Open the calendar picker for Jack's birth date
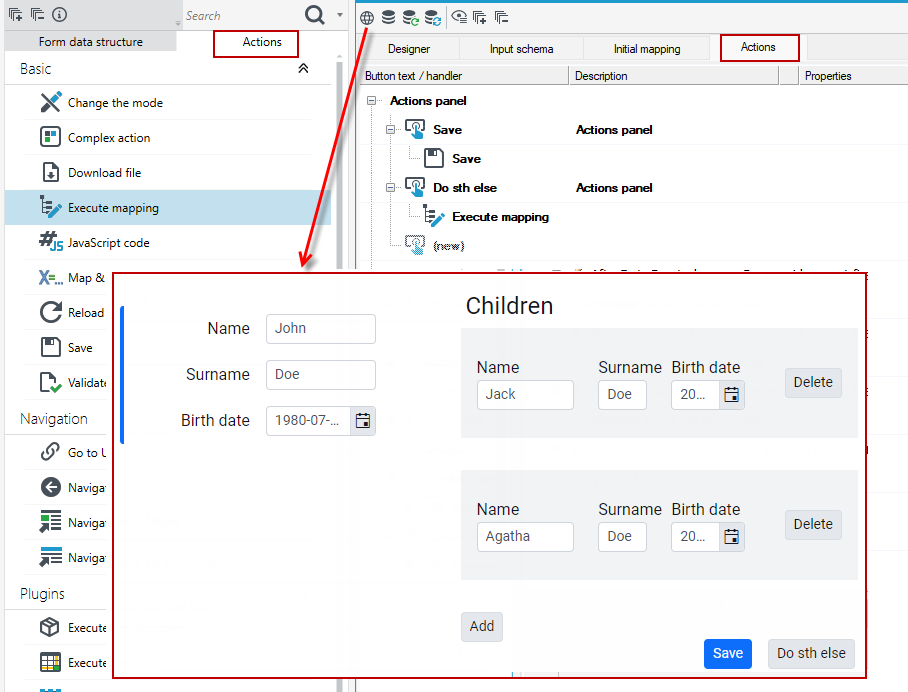Screen dimensions: 908x692 point(731,395)
